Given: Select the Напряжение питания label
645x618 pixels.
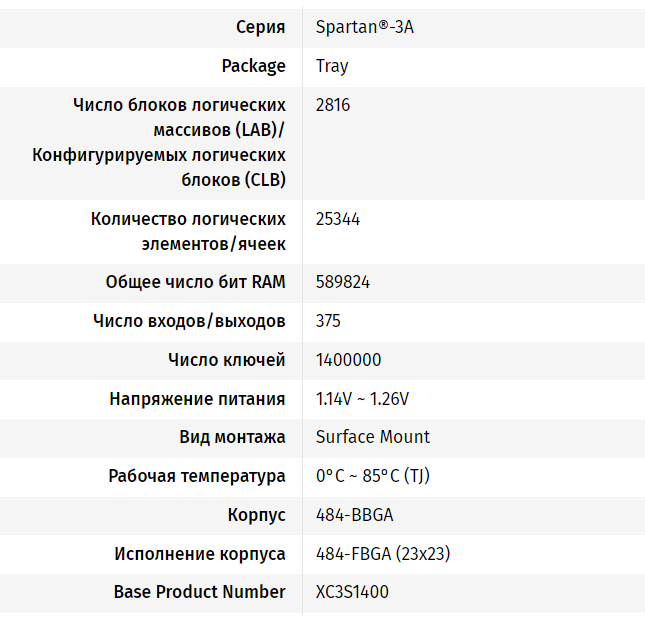Looking at the screenshot, I should click(x=197, y=399).
